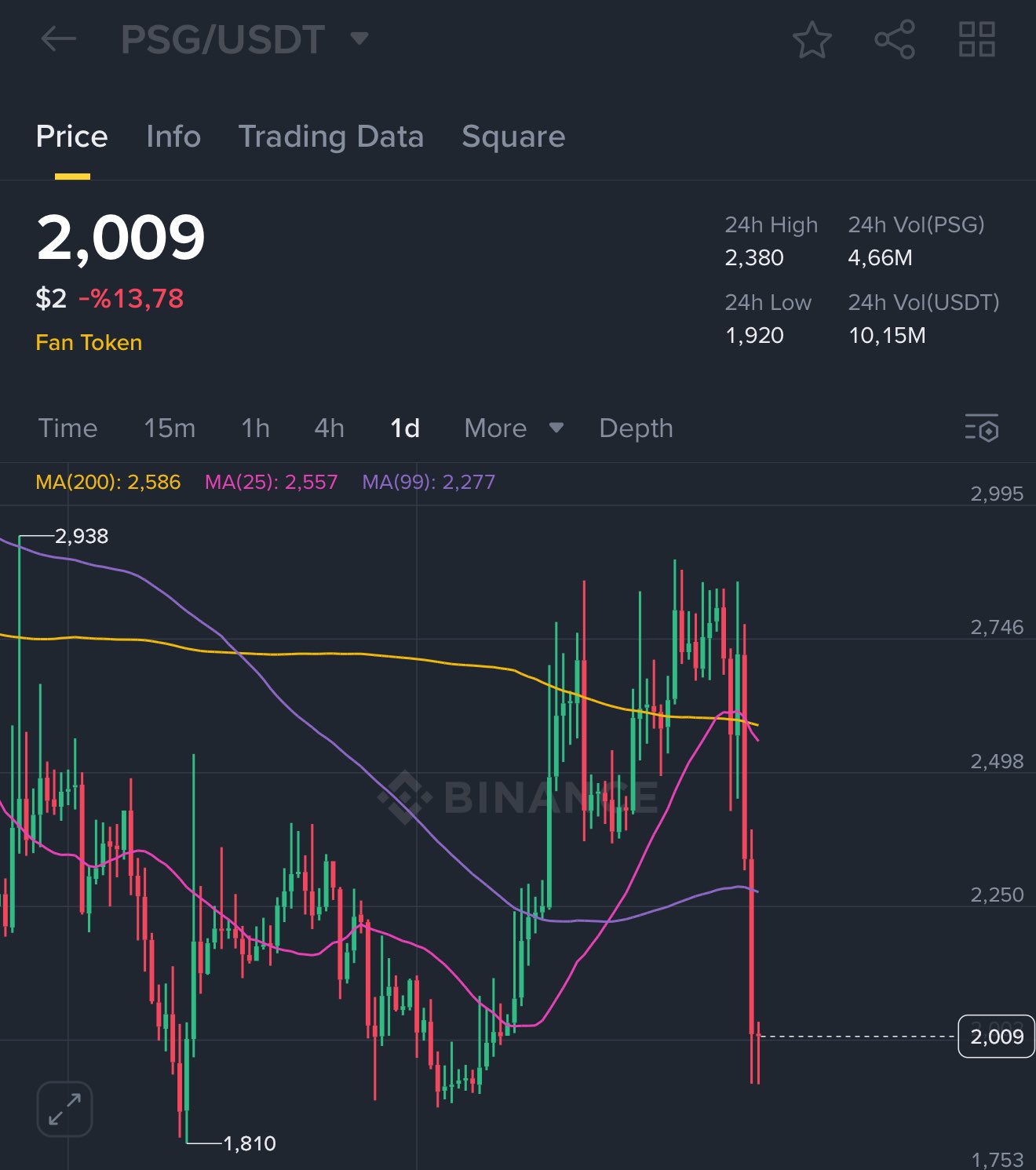Screen dimensions: 1036x1170
Task: Open chart indicator settings icon
Action: (981, 428)
